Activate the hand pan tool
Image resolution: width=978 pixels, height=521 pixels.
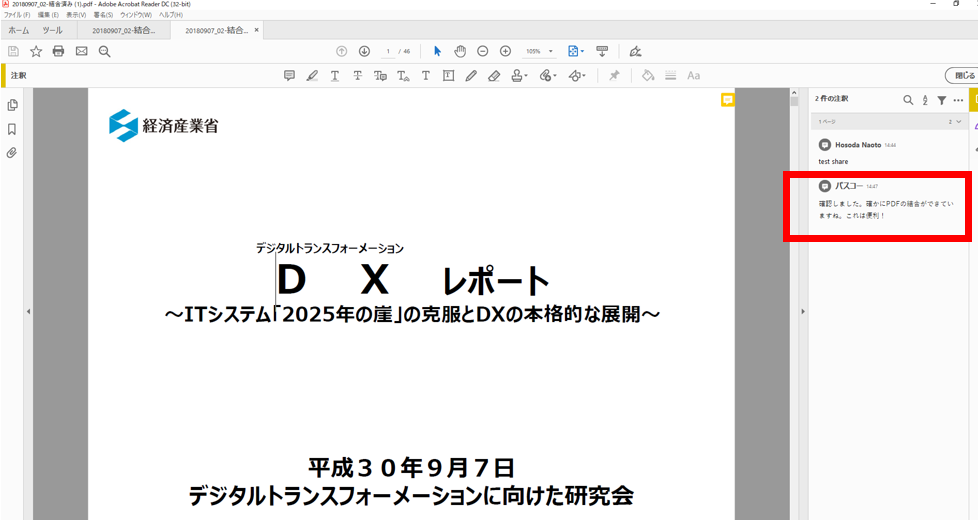[x=460, y=51]
